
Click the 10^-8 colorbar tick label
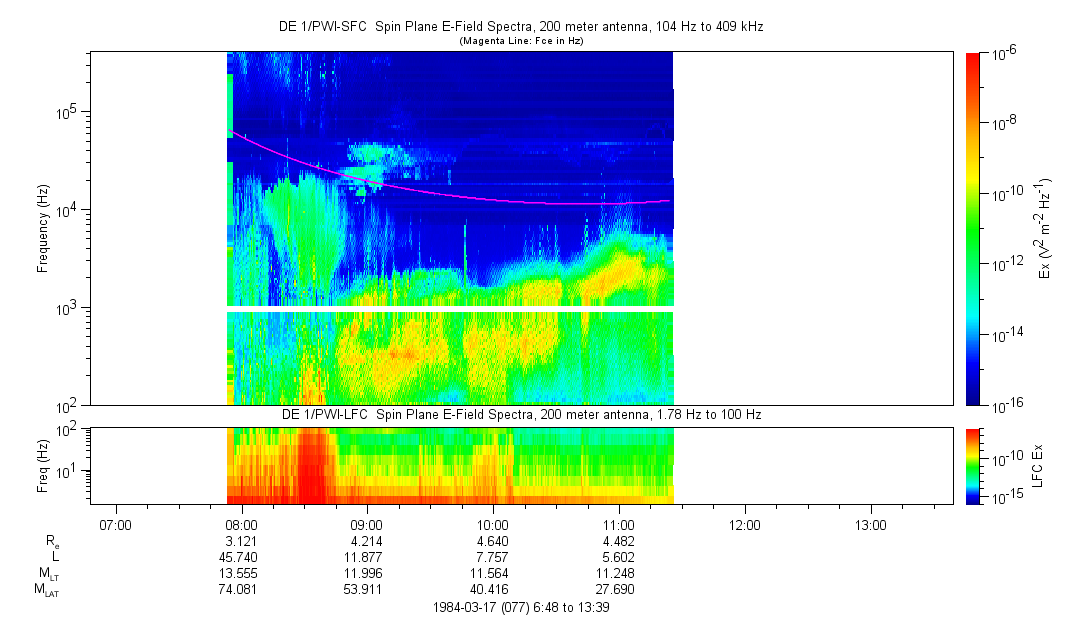click(1003, 125)
